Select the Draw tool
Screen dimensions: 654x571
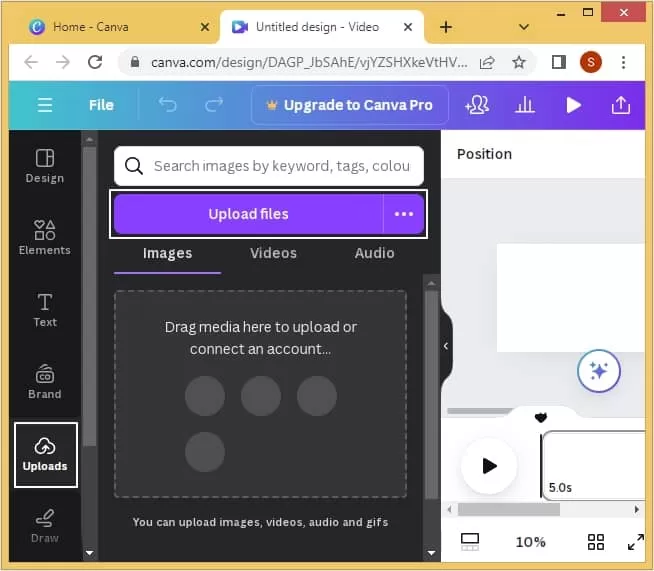point(45,526)
